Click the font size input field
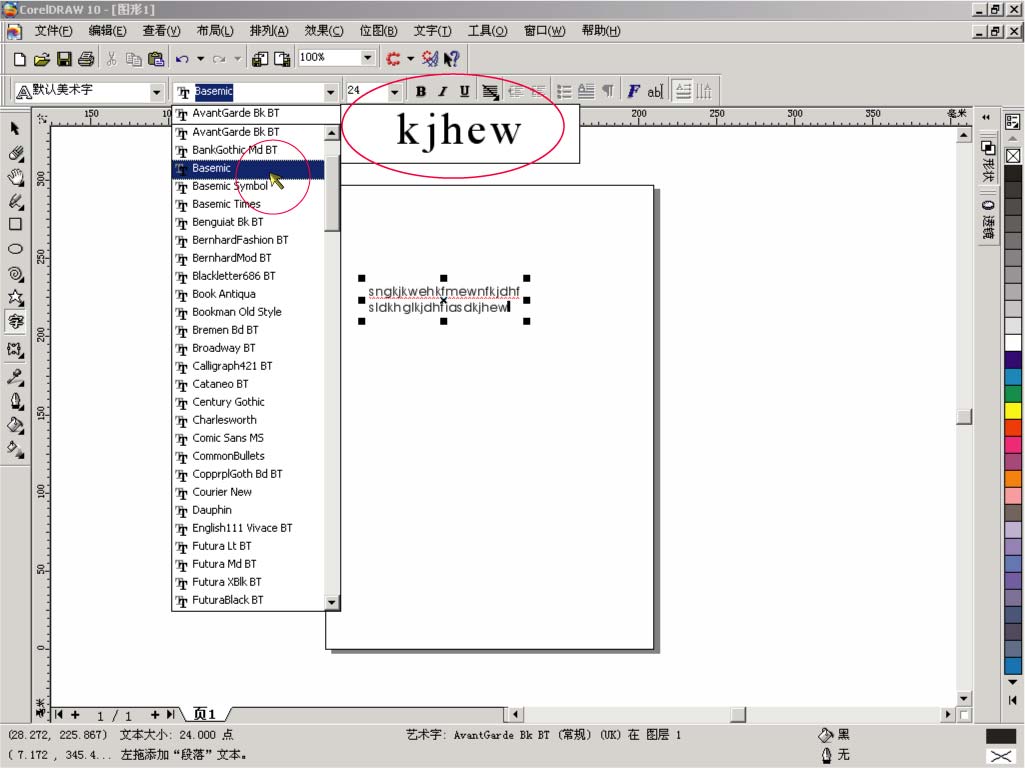 coord(367,92)
